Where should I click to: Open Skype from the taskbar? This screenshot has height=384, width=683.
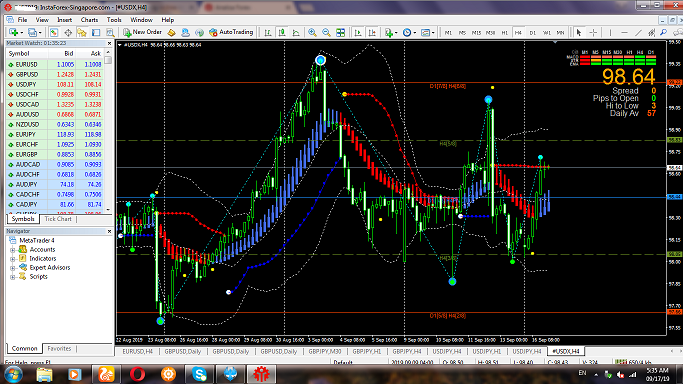coord(199,374)
